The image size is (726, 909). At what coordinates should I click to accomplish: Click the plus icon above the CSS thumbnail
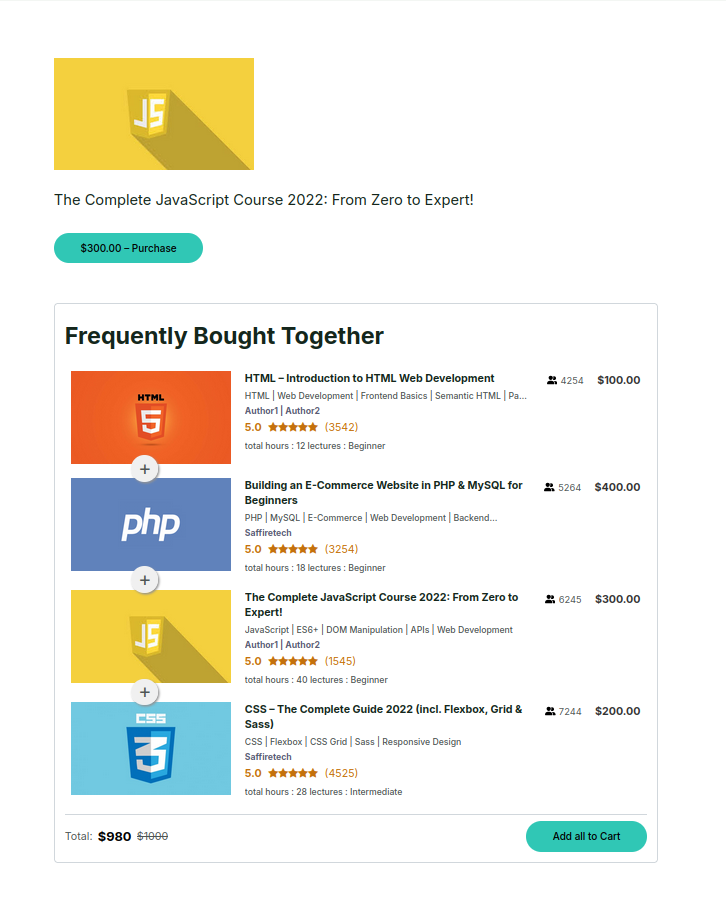click(145, 692)
